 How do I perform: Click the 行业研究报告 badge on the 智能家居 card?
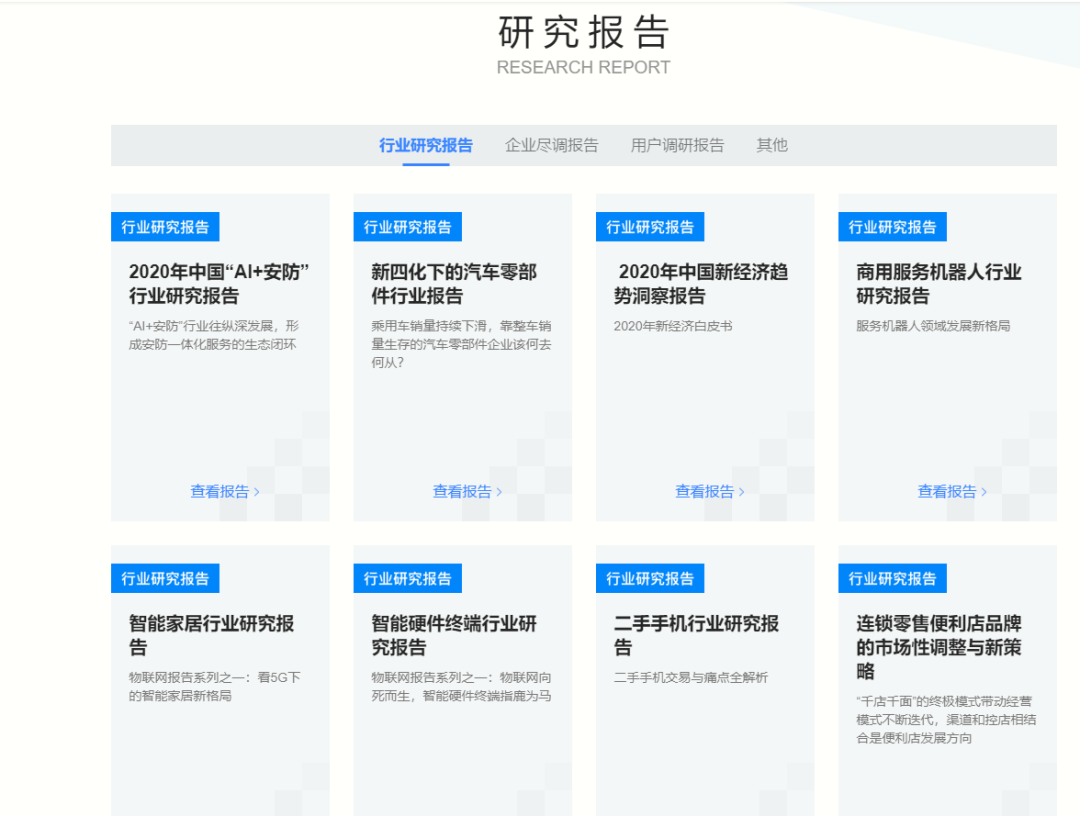point(165,578)
